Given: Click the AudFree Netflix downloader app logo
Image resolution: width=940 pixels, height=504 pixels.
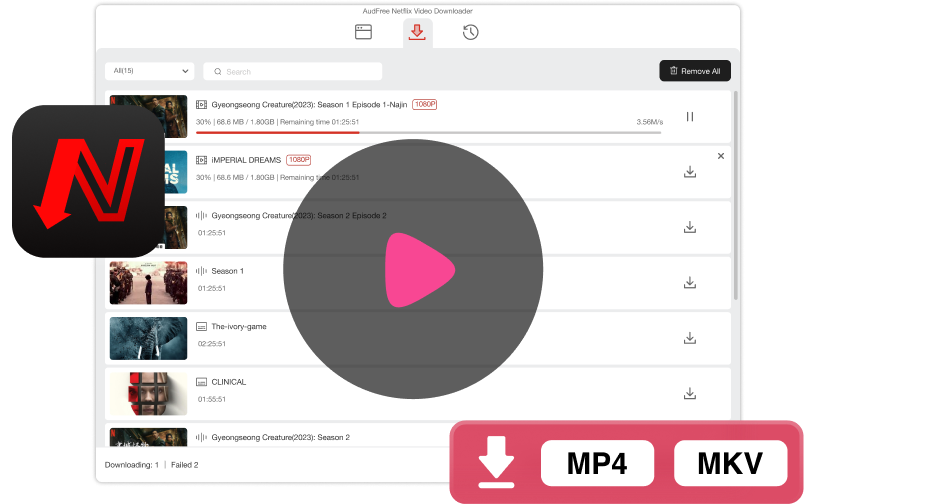Looking at the screenshot, I should click(88, 181).
